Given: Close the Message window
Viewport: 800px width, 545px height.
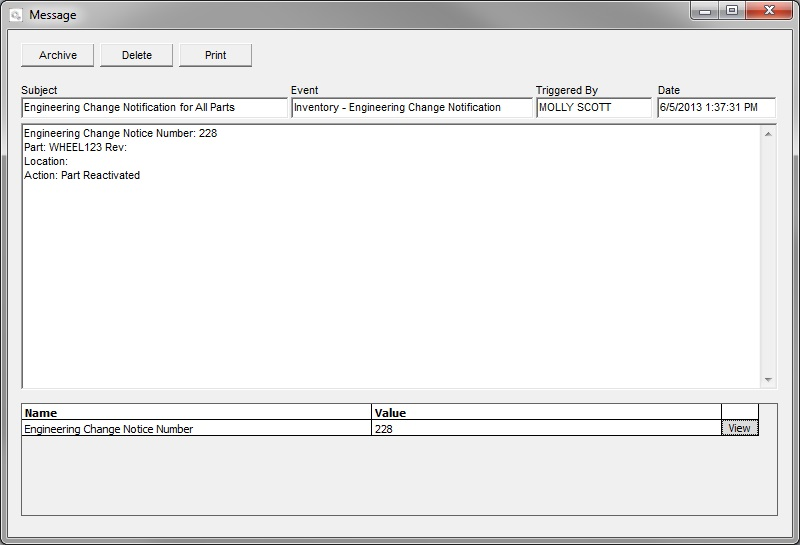Looking at the screenshot, I should 769,11.
